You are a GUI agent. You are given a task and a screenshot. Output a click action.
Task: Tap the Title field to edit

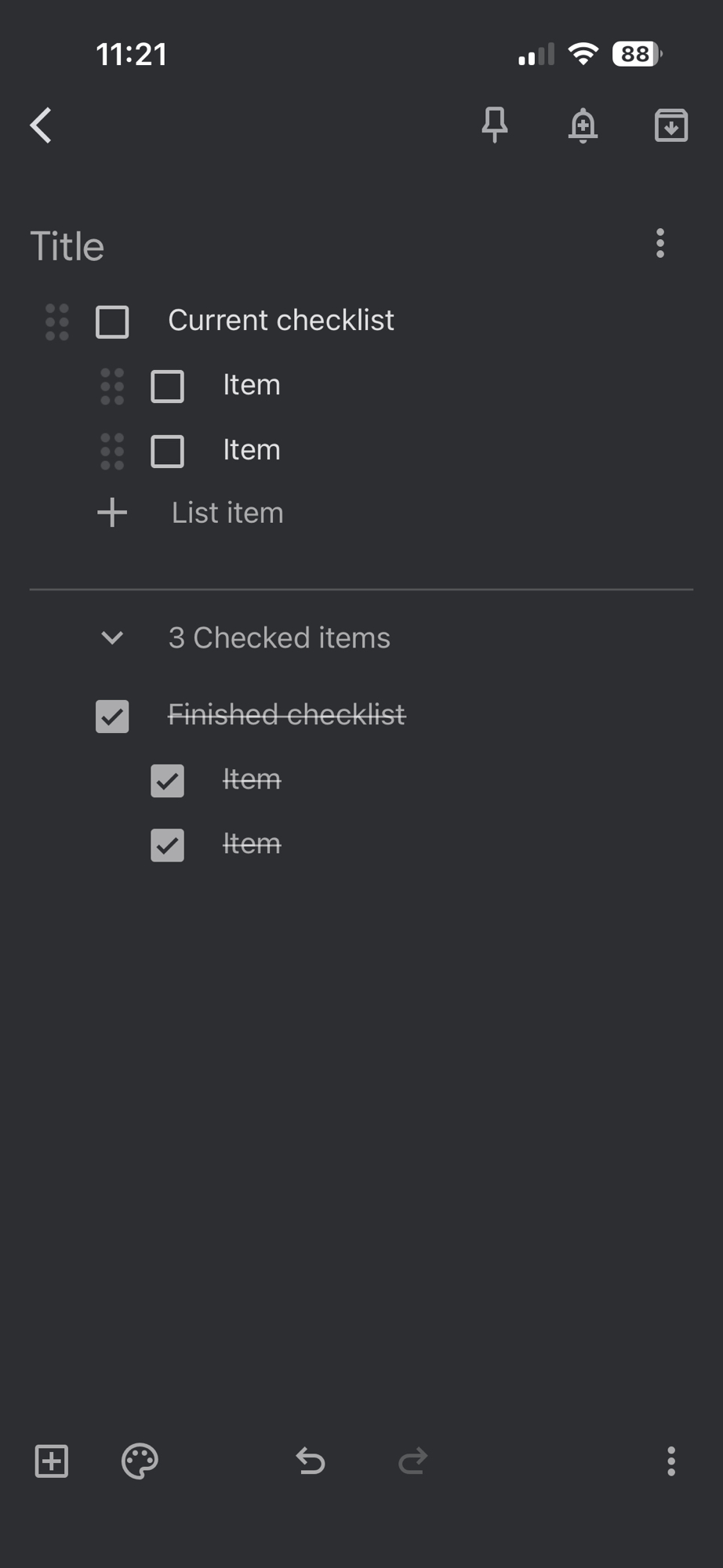(67, 246)
